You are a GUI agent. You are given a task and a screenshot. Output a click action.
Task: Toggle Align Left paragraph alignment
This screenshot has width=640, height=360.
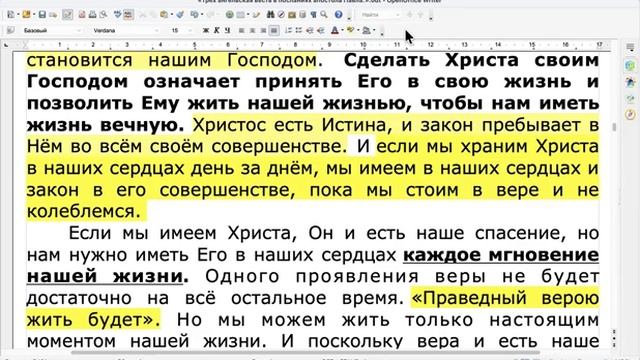pyautogui.click(x=242, y=30)
